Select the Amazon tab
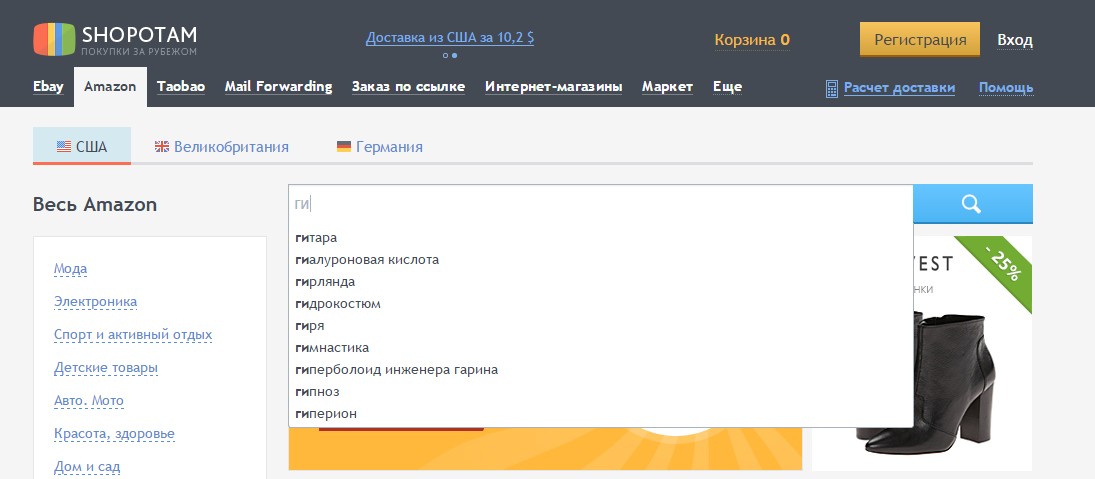This screenshot has height=479, width=1095. 110,87
